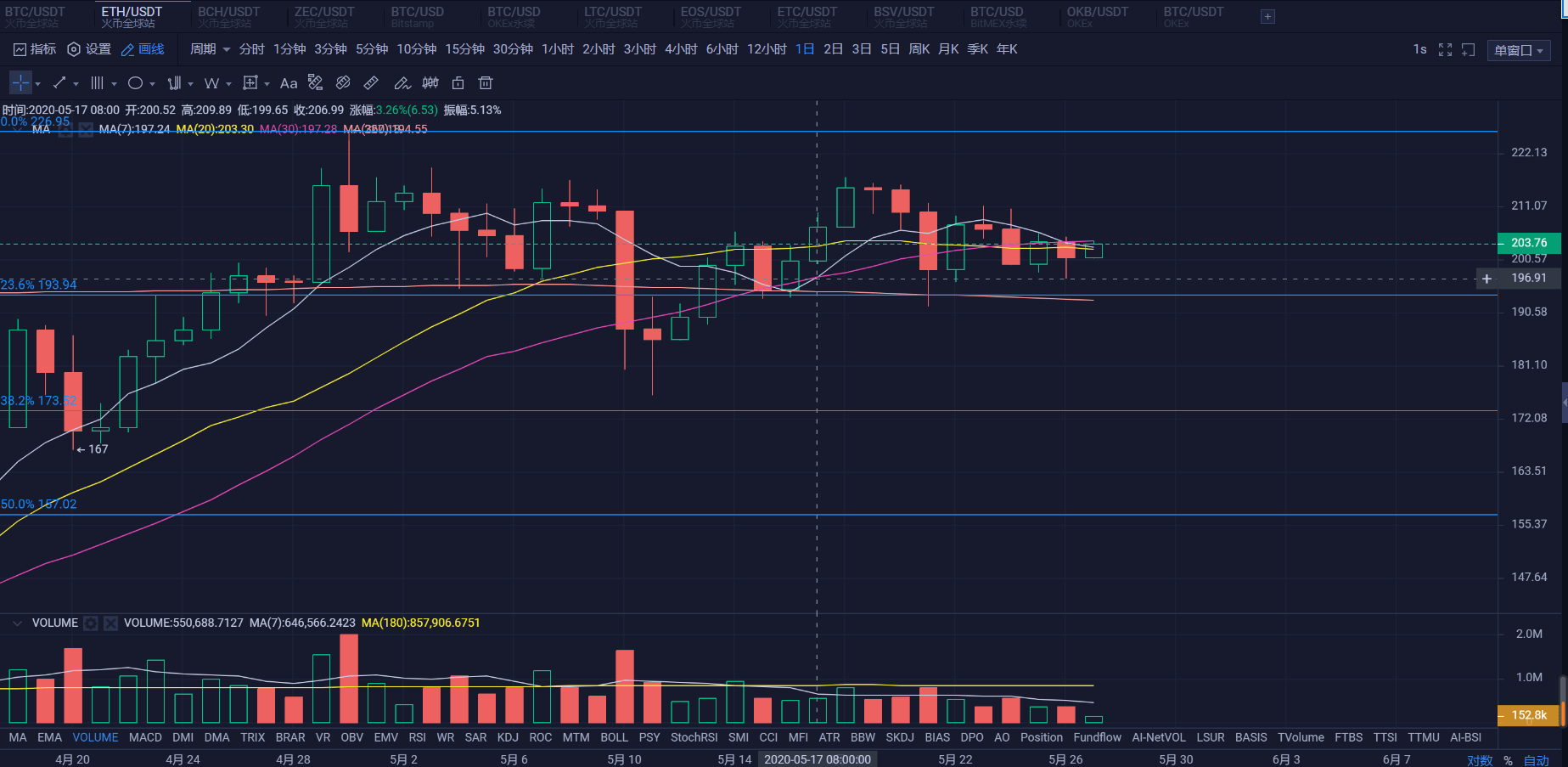Click the lock drawings icon
This screenshot has height=767, width=1568.
point(458,82)
